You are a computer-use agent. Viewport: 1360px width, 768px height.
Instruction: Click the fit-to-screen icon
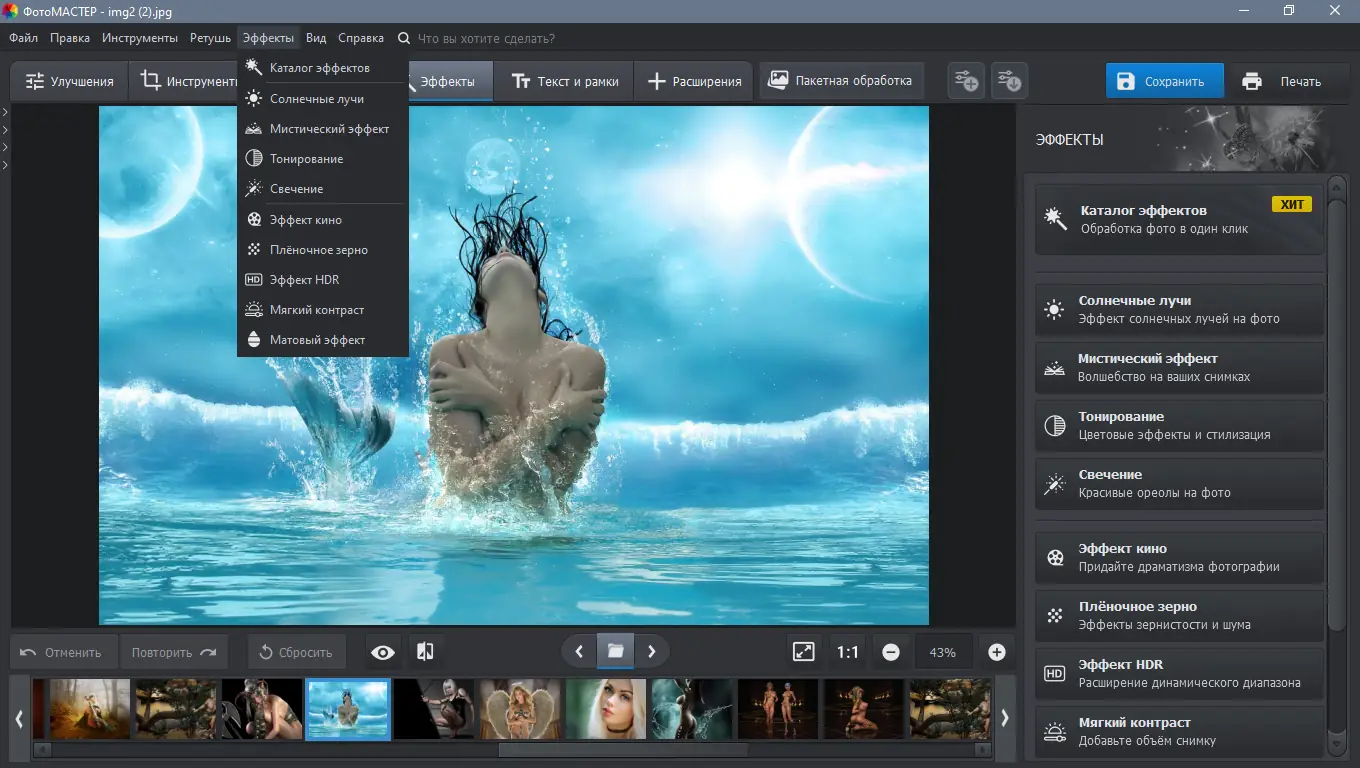(804, 652)
